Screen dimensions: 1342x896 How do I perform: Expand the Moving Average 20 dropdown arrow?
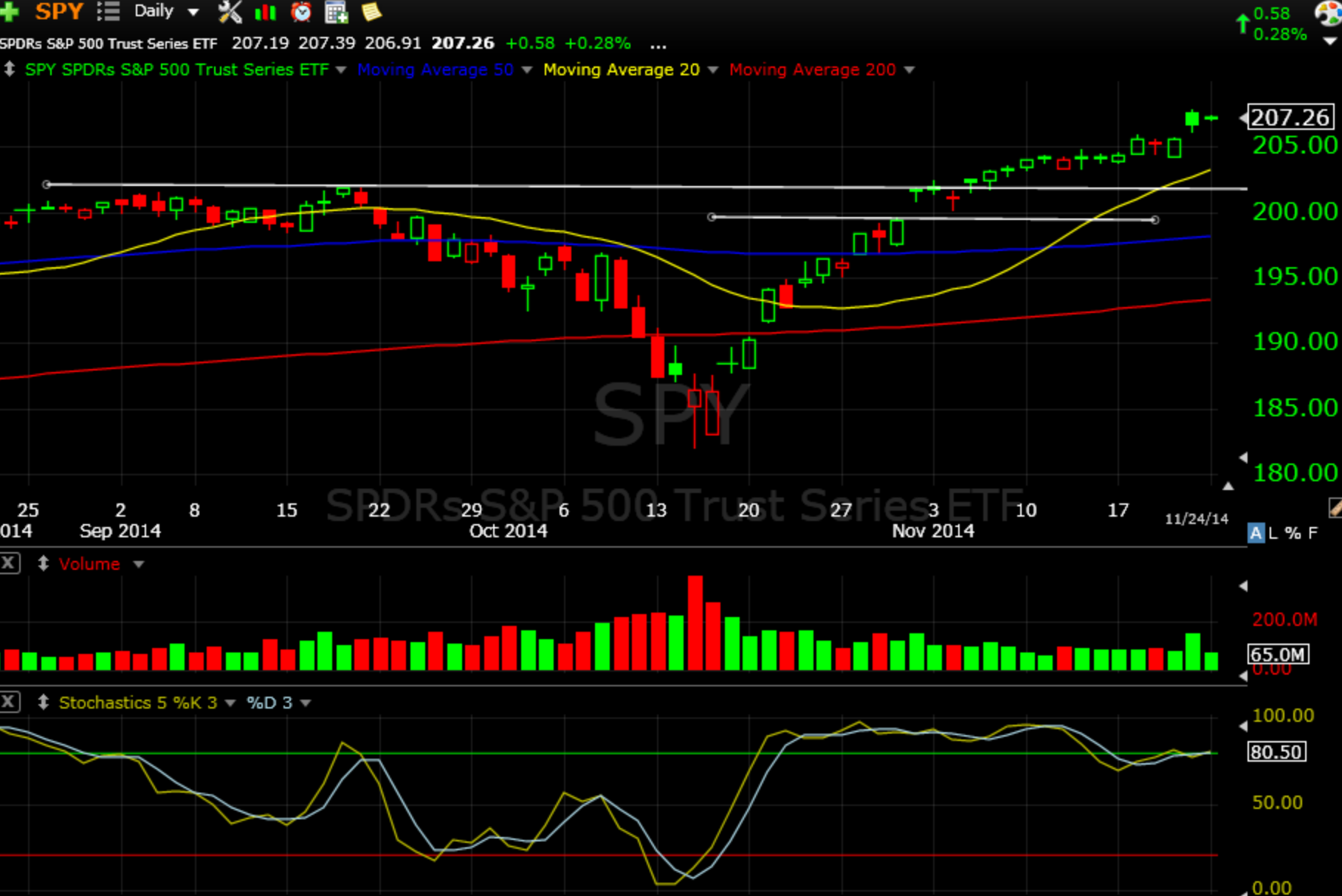tap(713, 69)
